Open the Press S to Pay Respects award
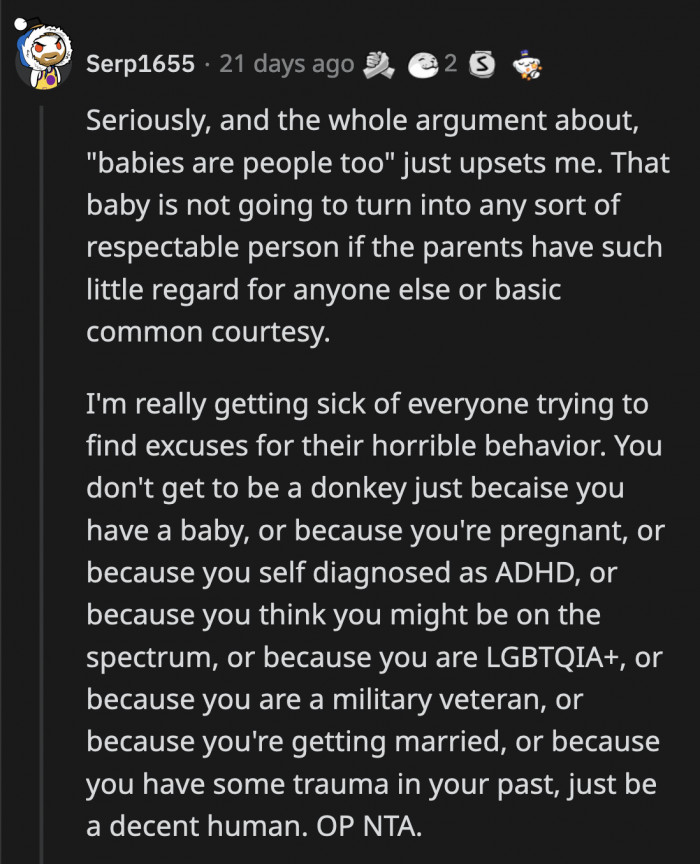 click(482, 64)
